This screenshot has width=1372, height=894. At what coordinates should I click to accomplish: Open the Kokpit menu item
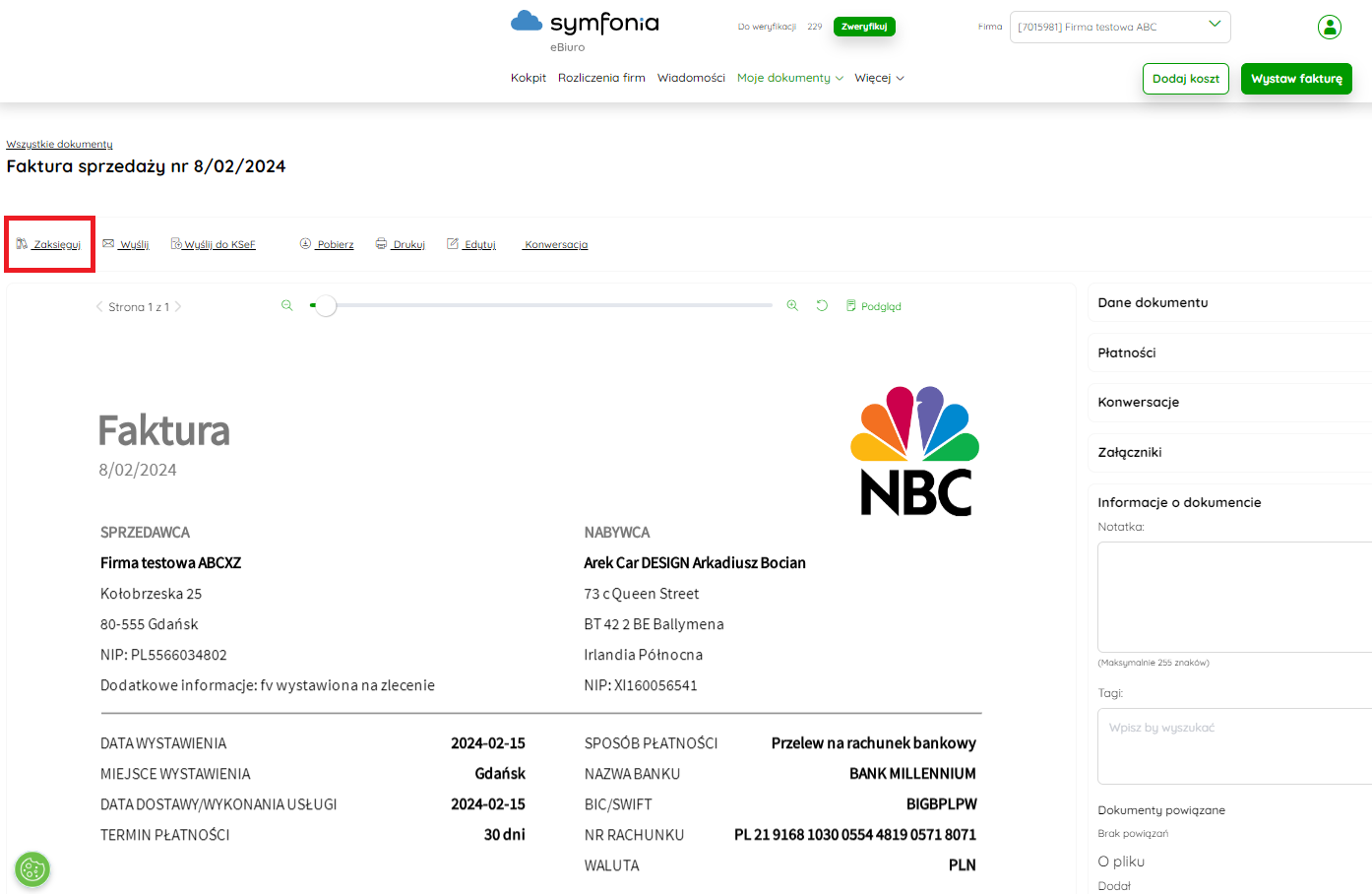529,78
